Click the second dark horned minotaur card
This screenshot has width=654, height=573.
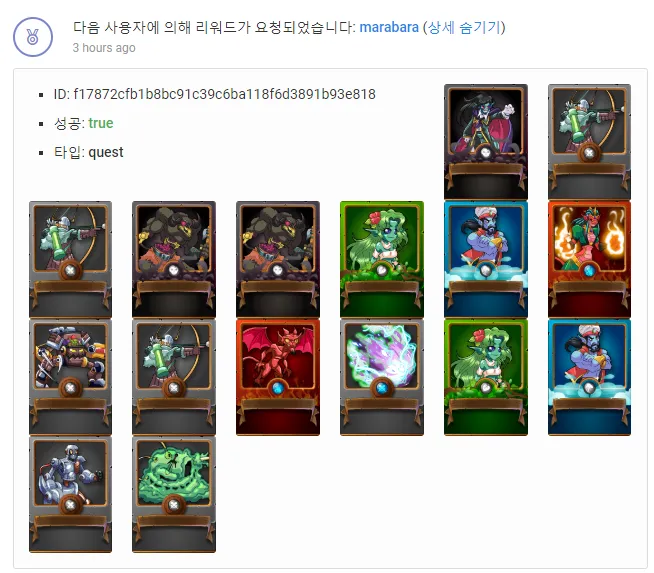[x=278, y=259]
